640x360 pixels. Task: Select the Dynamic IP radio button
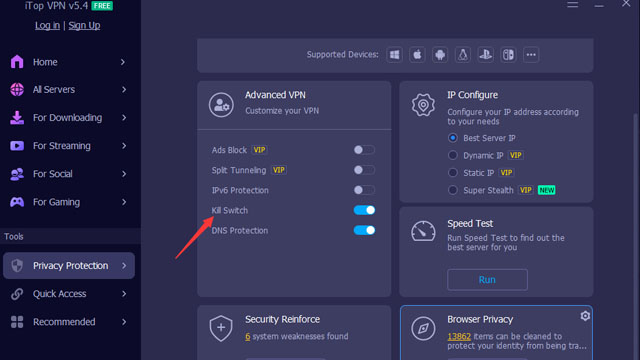[453, 155]
